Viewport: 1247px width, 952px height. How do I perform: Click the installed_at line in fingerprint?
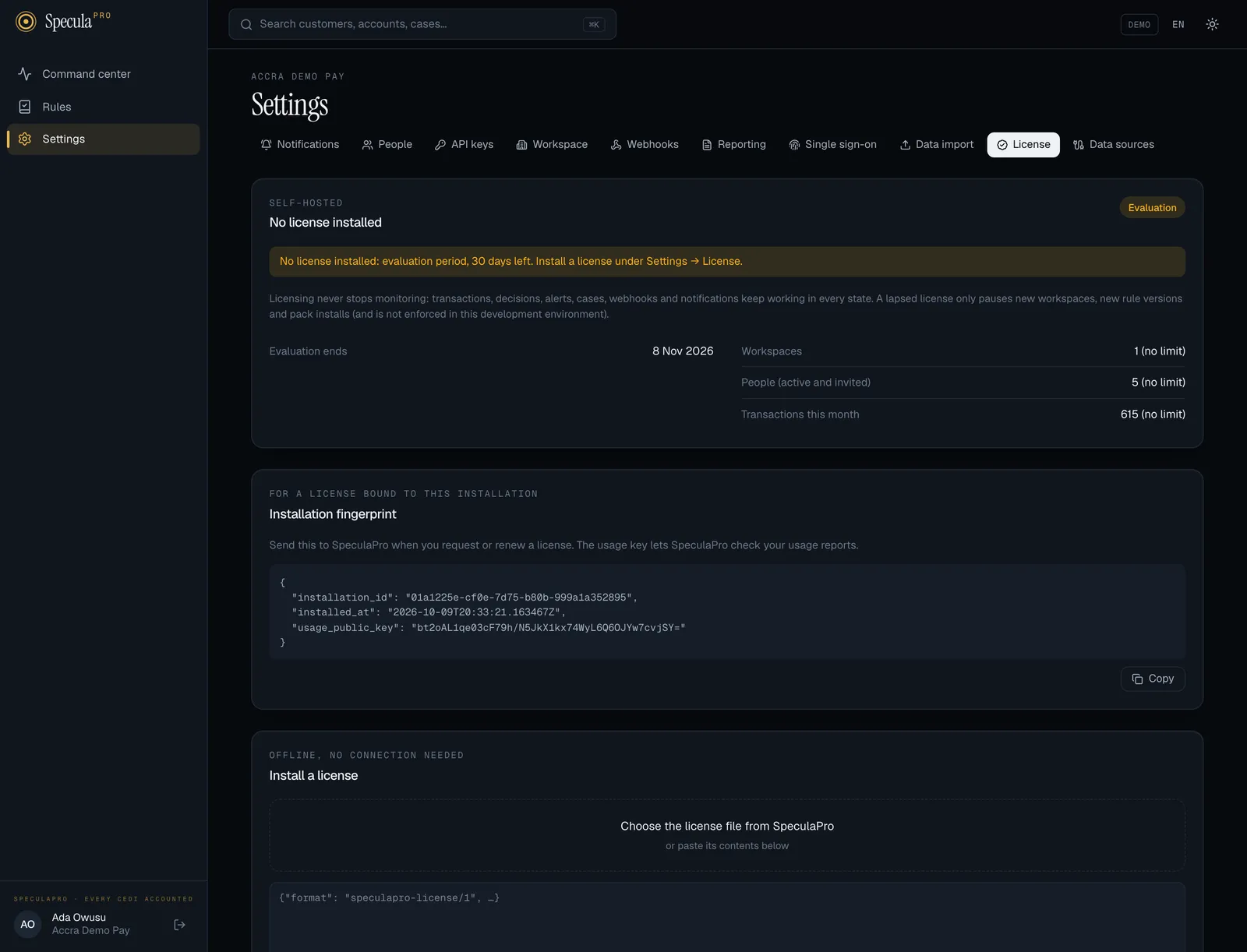coord(429,612)
